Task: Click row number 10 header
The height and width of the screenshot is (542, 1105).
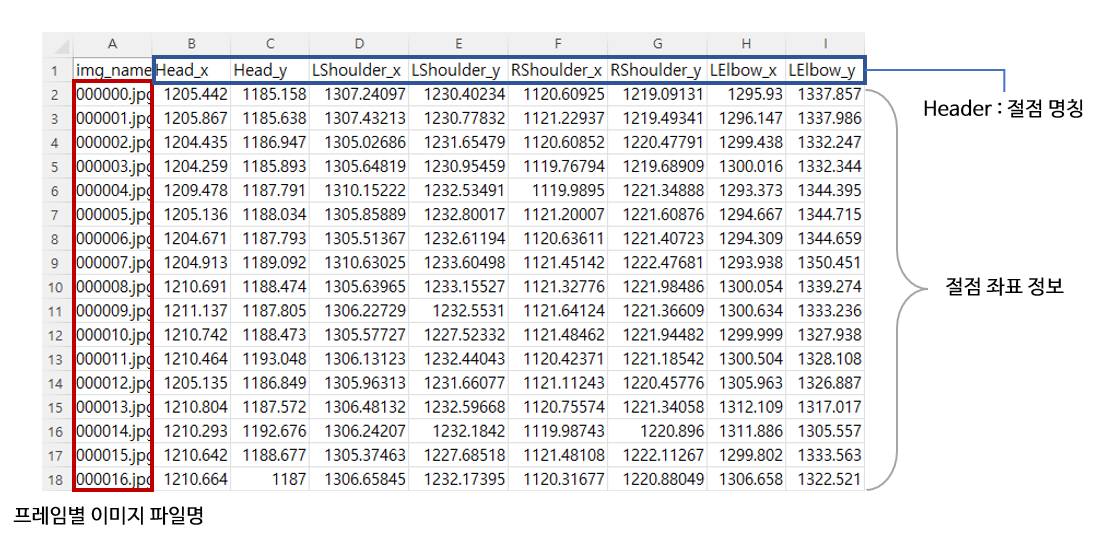Action: (56, 287)
